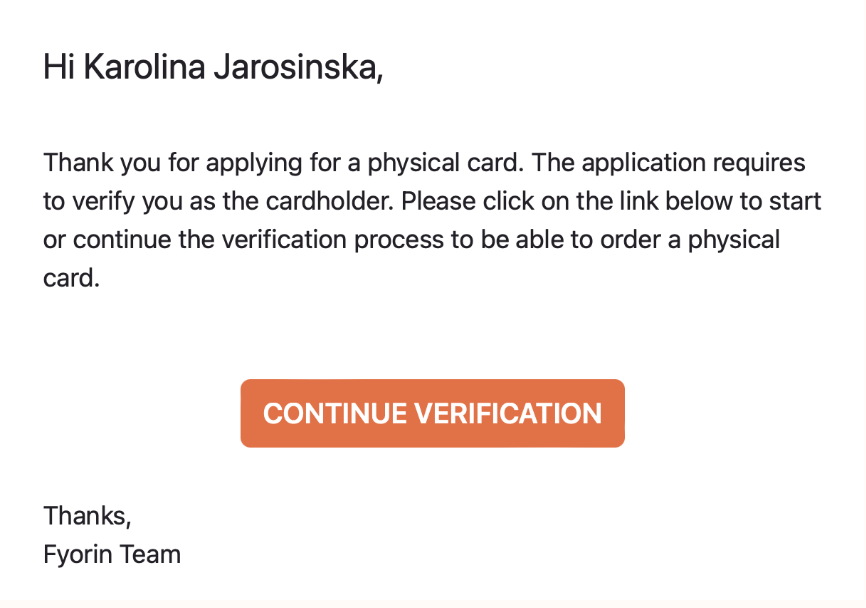Click the final word "card." of the paragraph

point(71,278)
